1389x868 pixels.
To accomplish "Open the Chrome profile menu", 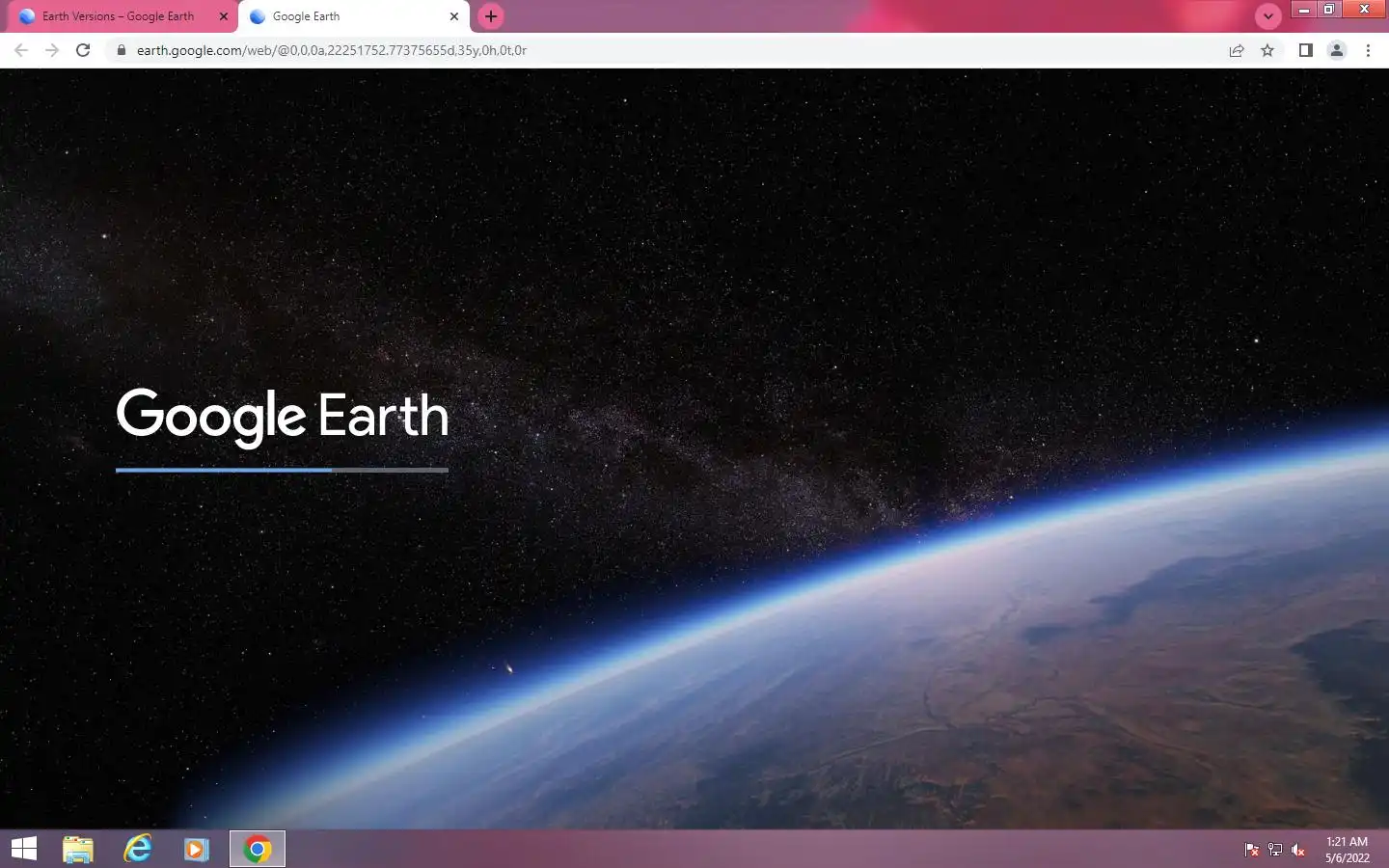I will (x=1337, y=50).
